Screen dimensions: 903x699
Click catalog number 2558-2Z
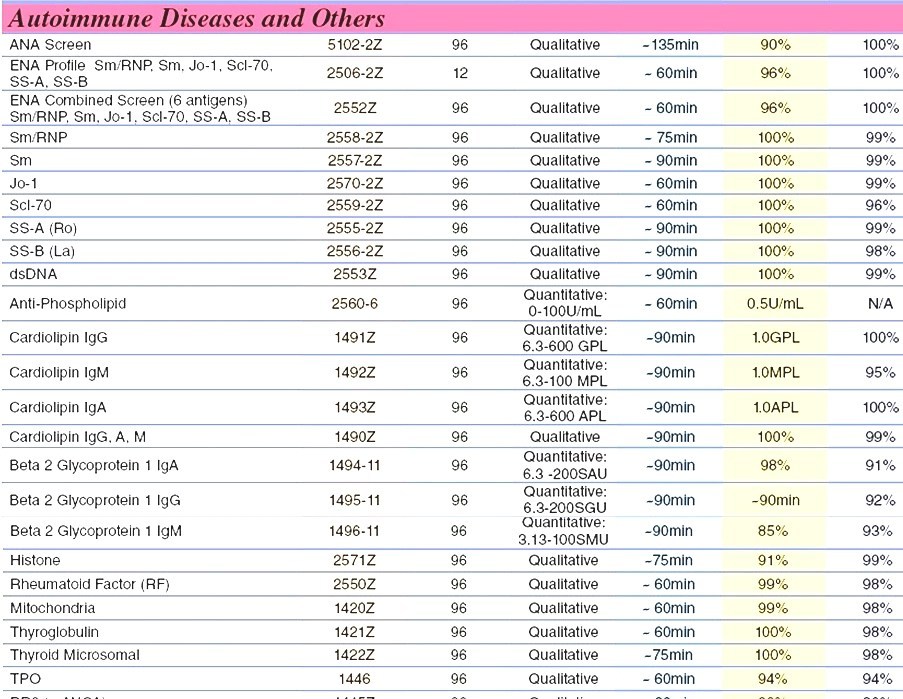[x=355, y=138]
